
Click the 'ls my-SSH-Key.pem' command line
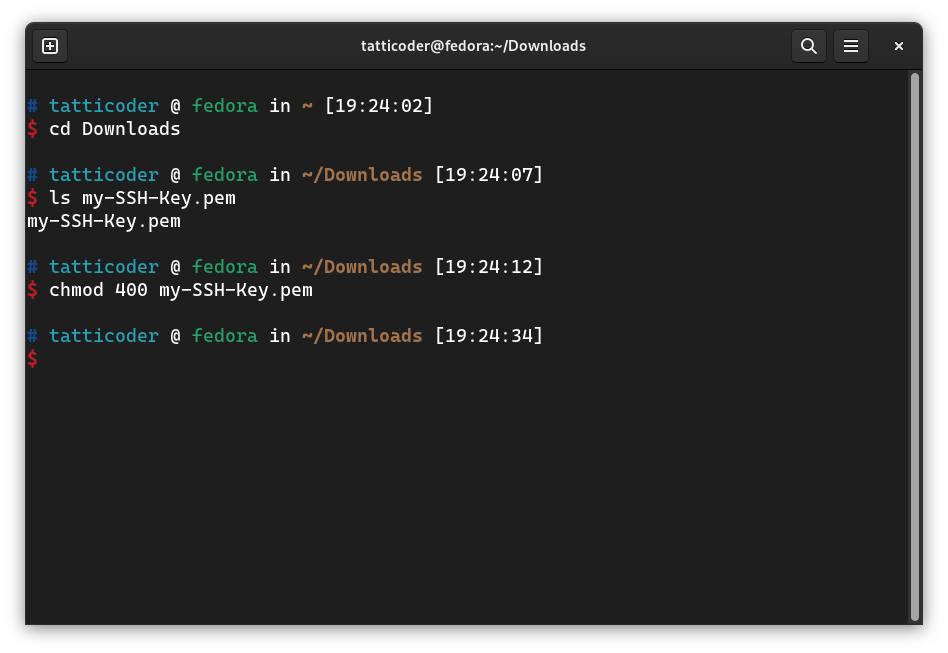(143, 198)
